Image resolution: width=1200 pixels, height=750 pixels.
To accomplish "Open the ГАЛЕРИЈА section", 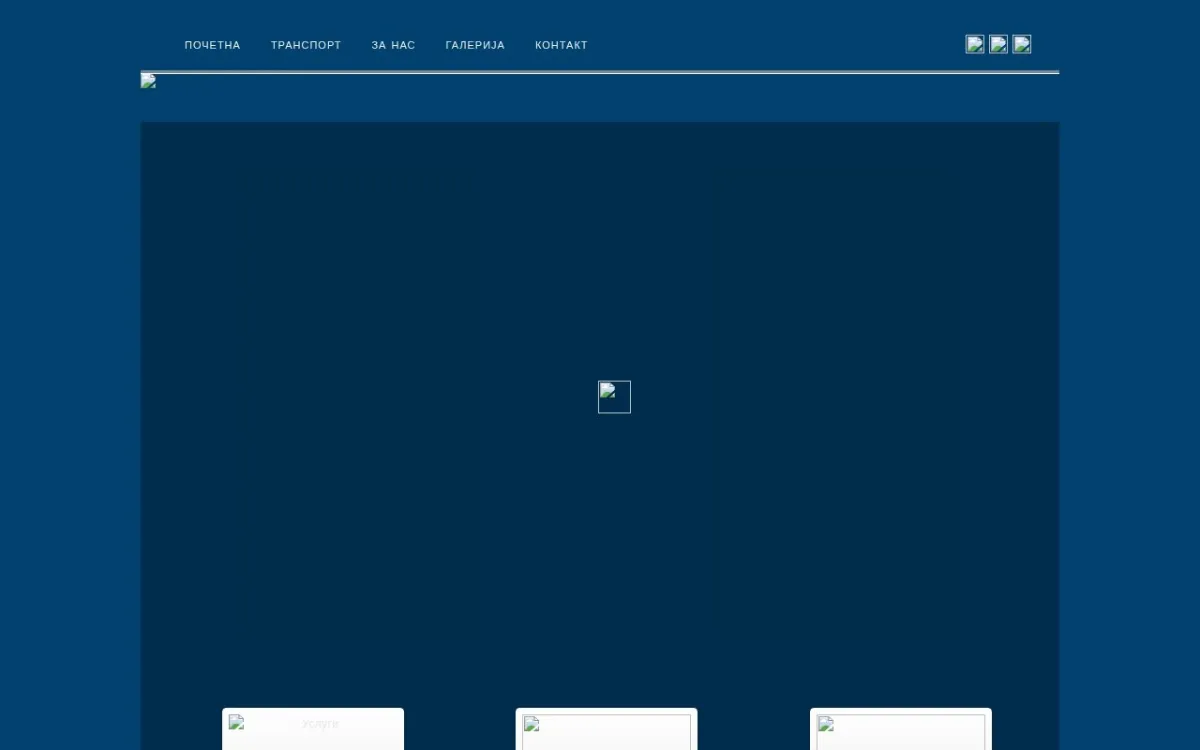I will (x=475, y=45).
